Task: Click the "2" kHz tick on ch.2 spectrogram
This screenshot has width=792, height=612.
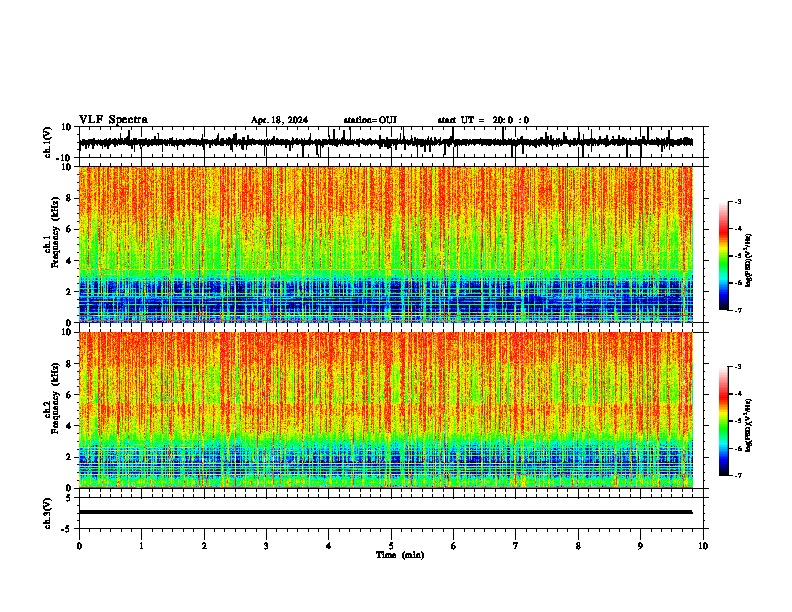Action: [x=68, y=457]
